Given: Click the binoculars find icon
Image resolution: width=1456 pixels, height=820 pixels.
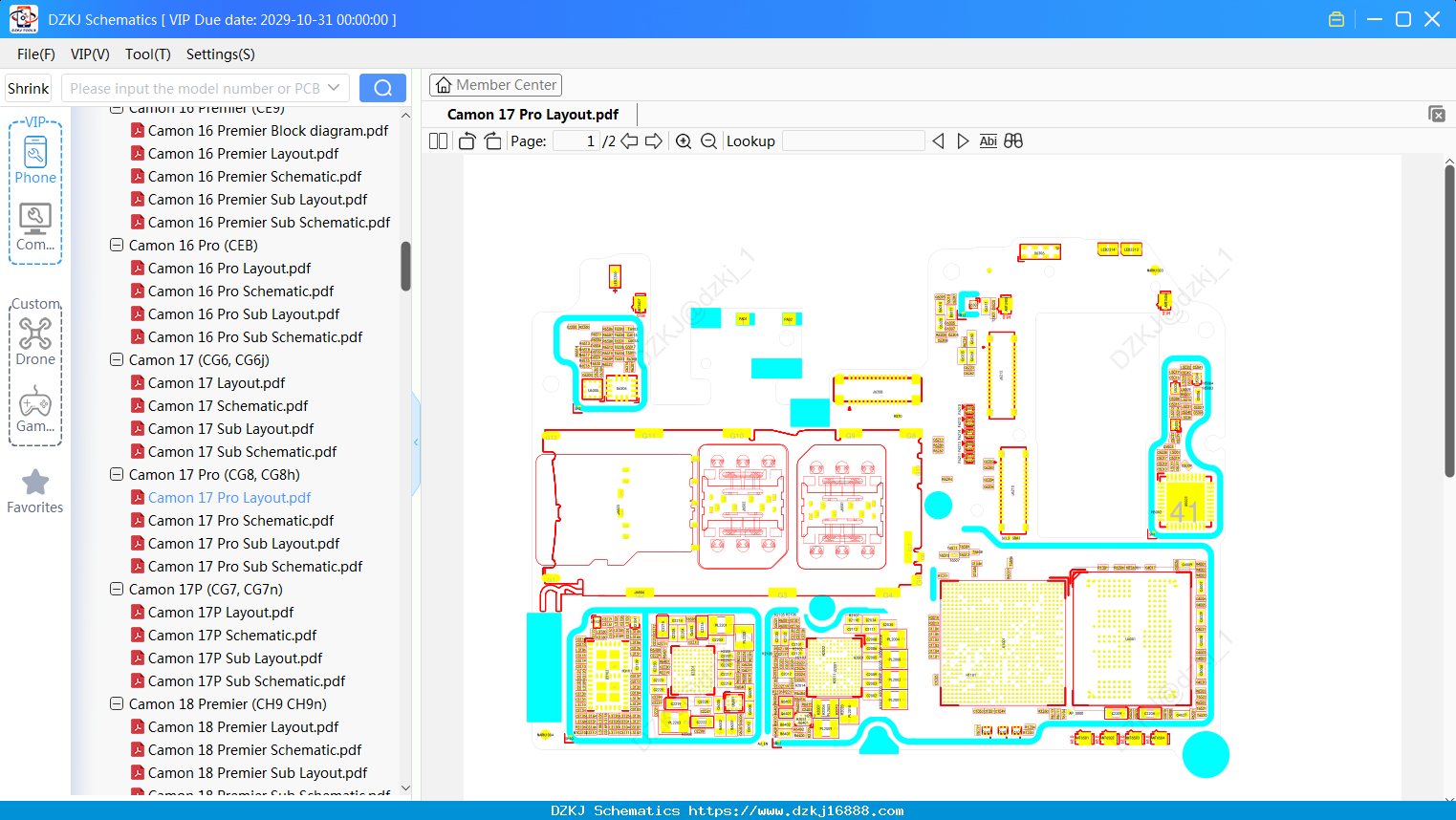Looking at the screenshot, I should 1013,141.
